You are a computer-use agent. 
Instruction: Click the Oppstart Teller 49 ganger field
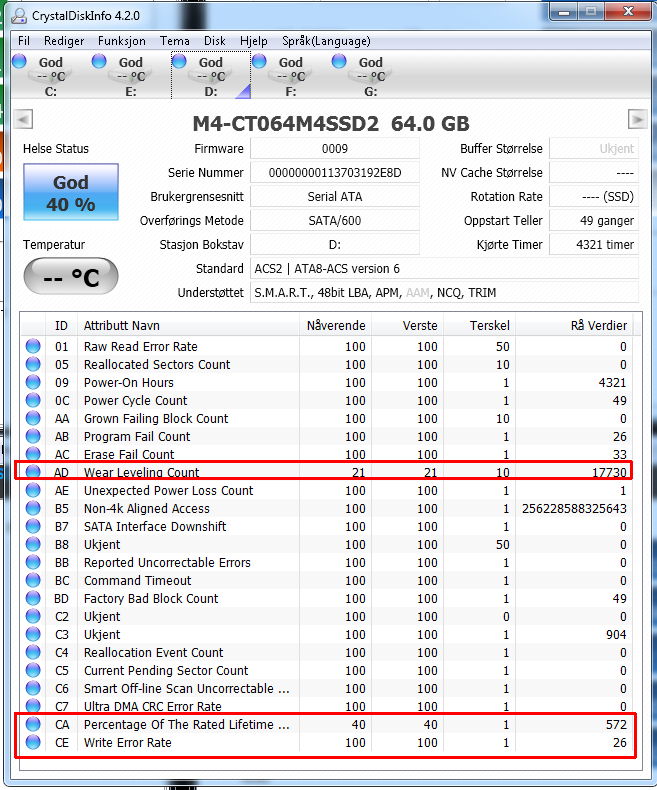pos(594,221)
